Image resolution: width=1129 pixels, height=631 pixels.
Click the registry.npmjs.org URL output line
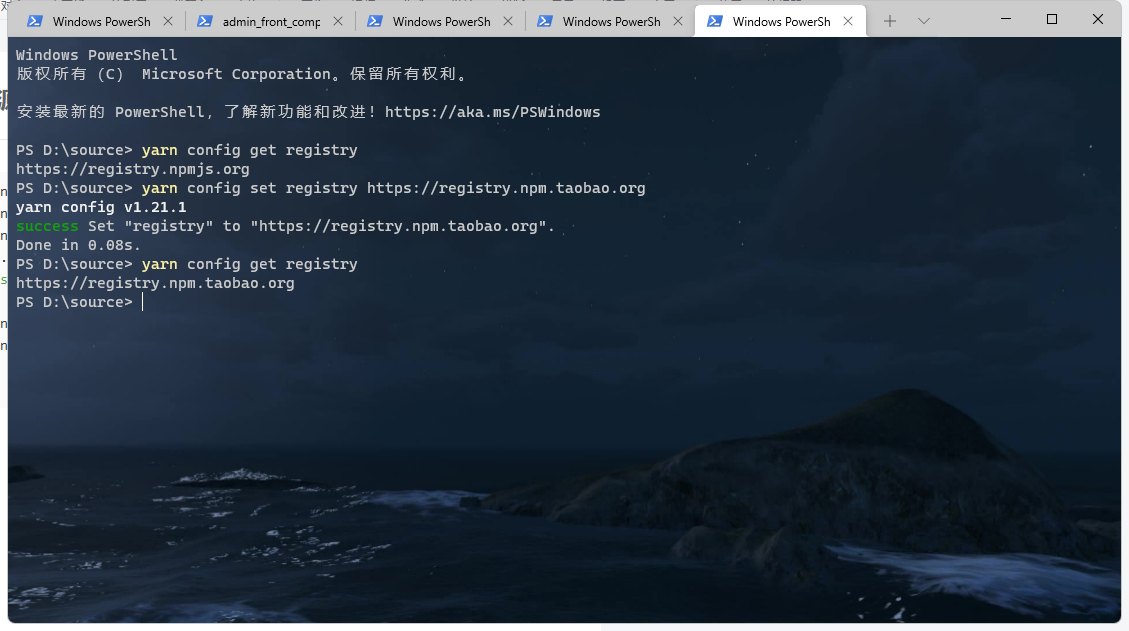132,169
